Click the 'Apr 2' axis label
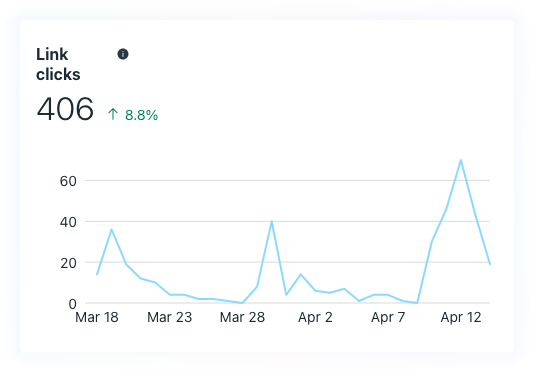 tap(315, 317)
